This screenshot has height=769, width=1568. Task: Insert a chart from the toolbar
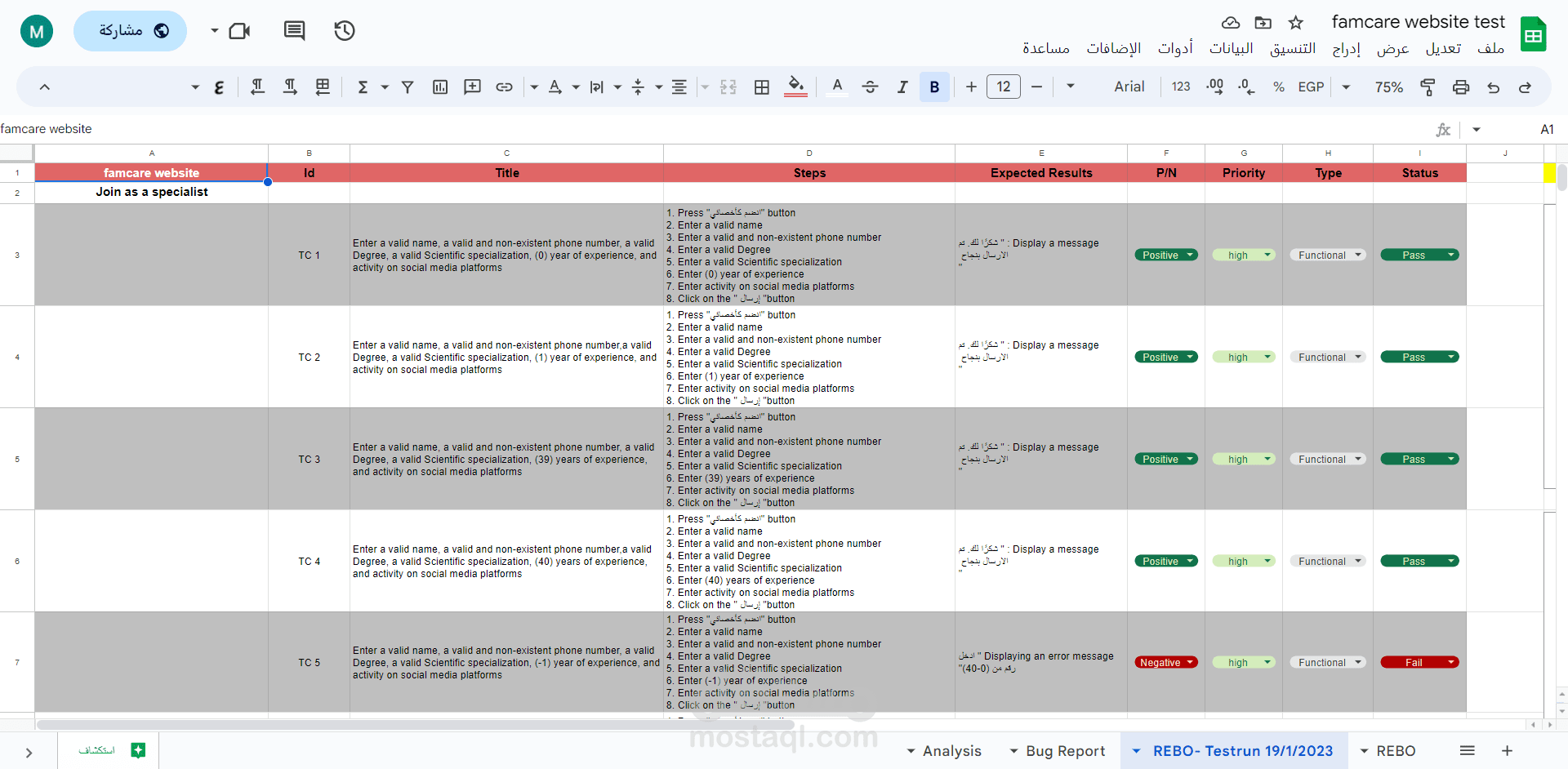tap(440, 87)
